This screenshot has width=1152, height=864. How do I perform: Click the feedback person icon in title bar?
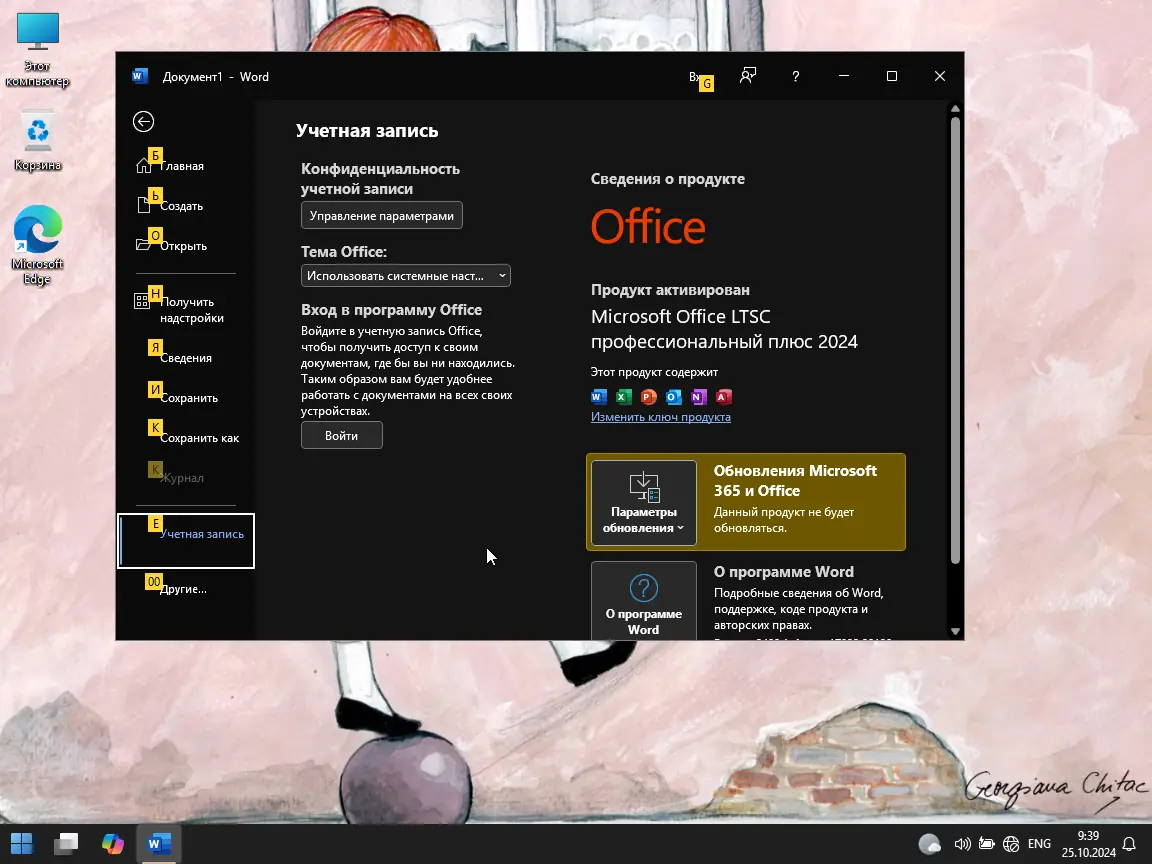(x=747, y=76)
